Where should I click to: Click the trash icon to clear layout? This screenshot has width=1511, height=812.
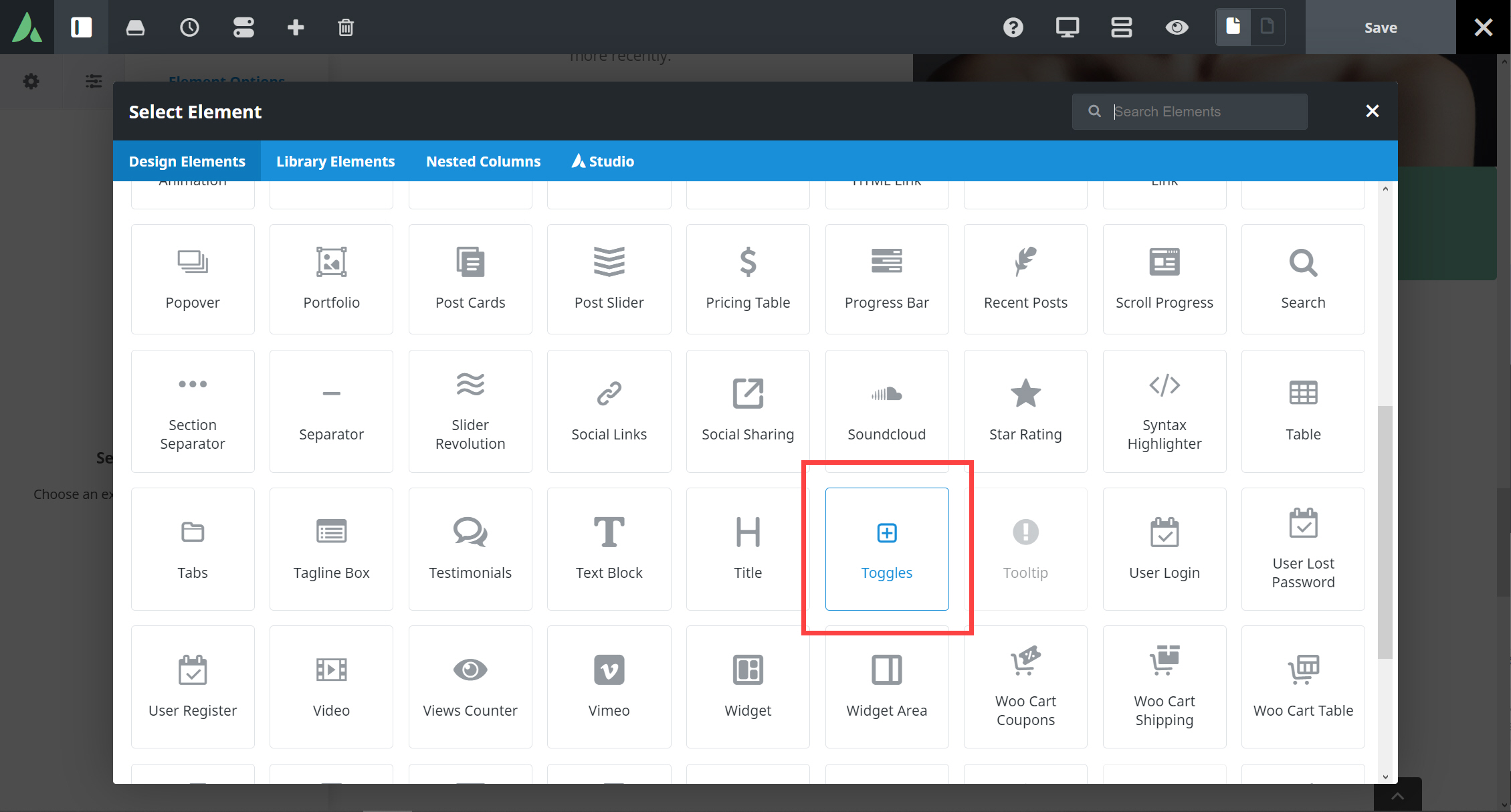[345, 27]
